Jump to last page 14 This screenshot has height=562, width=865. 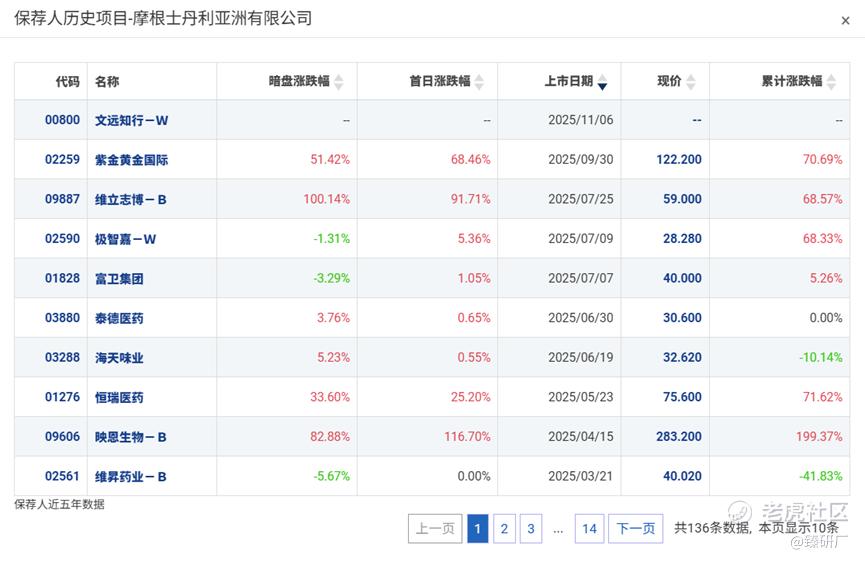point(589,528)
